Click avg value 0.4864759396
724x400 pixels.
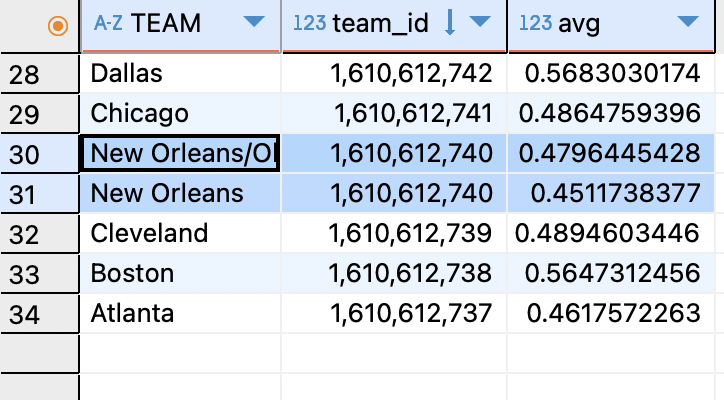[x=611, y=113]
